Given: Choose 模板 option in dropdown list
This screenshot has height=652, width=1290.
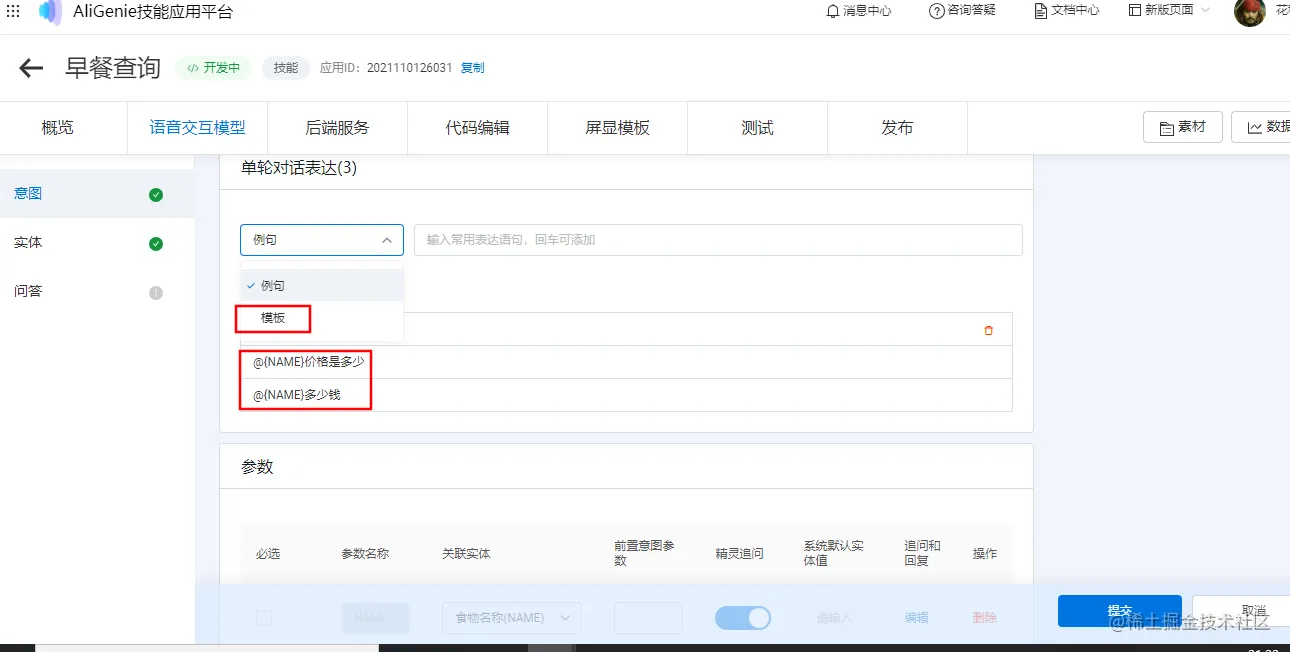Looking at the screenshot, I should [x=322, y=318].
